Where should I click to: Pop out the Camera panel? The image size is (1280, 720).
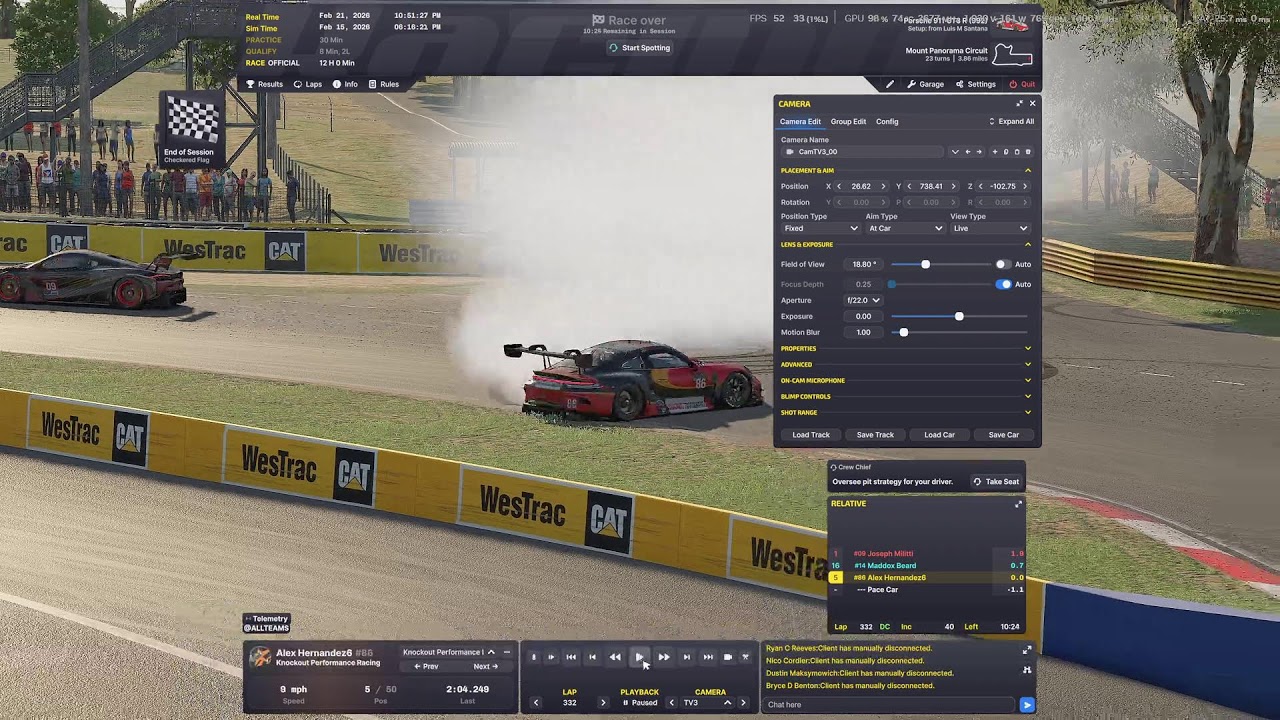[x=1020, y=104]
